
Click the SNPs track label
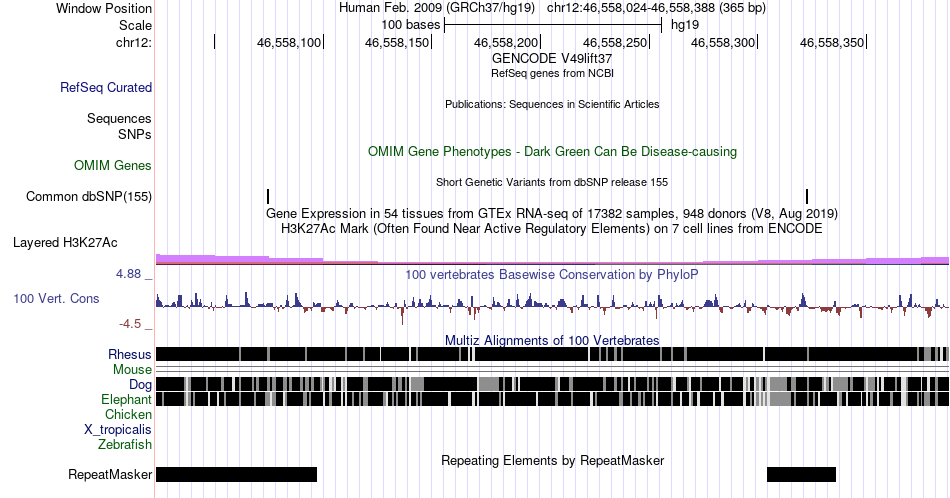click(135, 134)
